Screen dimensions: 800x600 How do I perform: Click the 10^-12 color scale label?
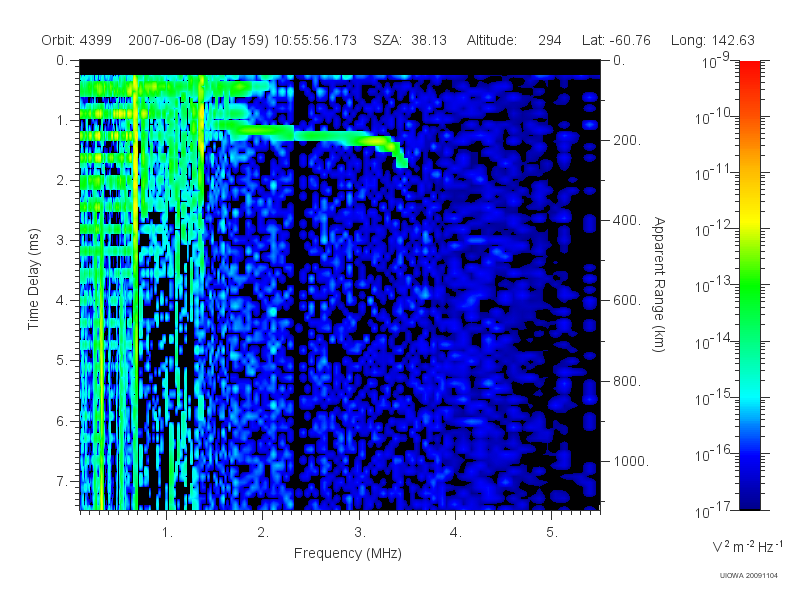(712, 229)
